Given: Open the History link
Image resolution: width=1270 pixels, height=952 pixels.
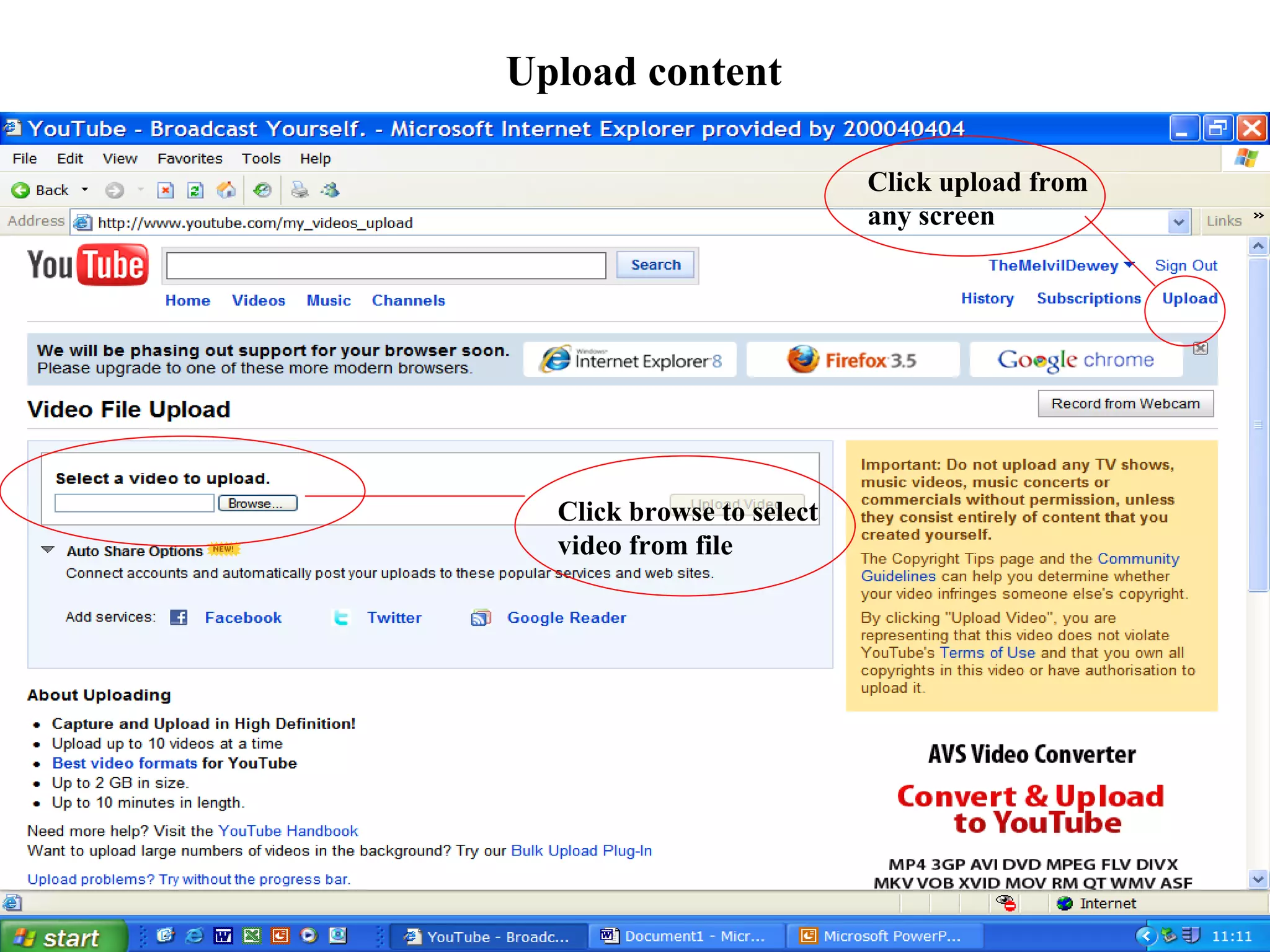Looking at the screenshot, I should pyautogui.click(x=987, y=299).
